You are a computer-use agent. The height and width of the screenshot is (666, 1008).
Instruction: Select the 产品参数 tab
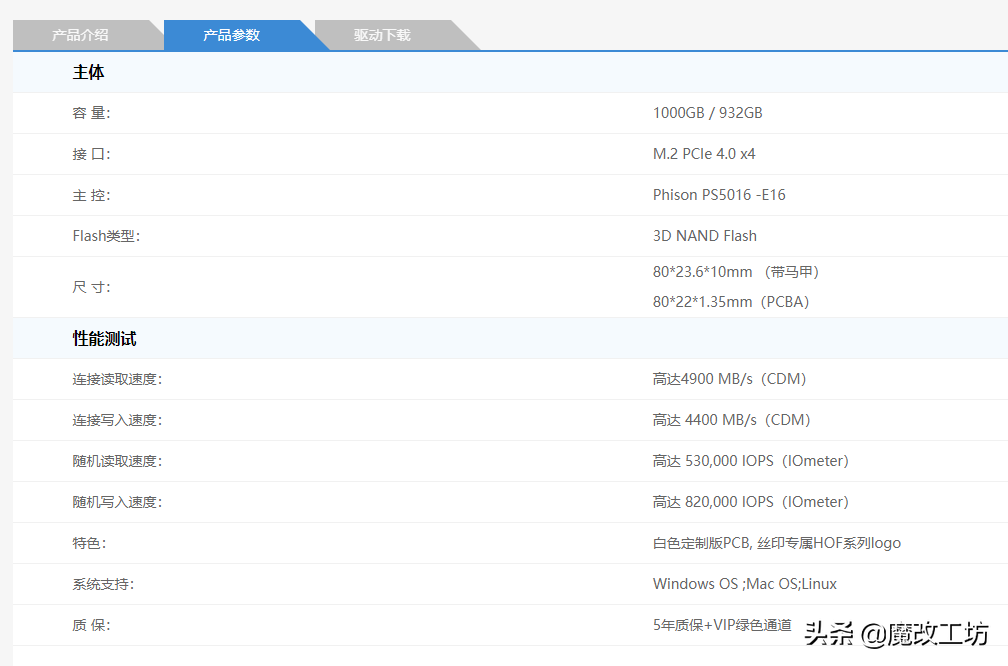[x=231, y=35]
